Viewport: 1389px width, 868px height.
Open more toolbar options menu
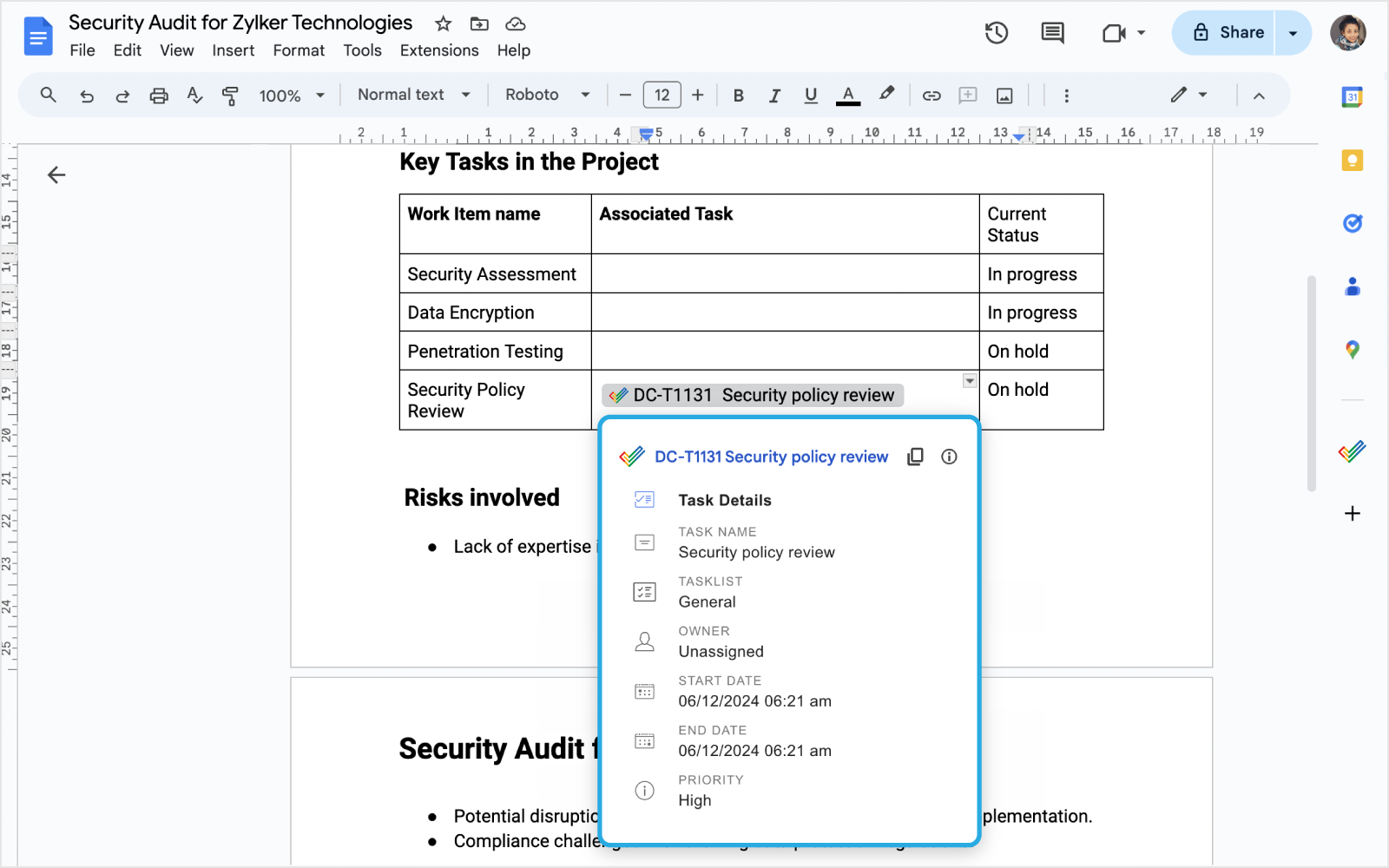click(x=1067, y=95)
